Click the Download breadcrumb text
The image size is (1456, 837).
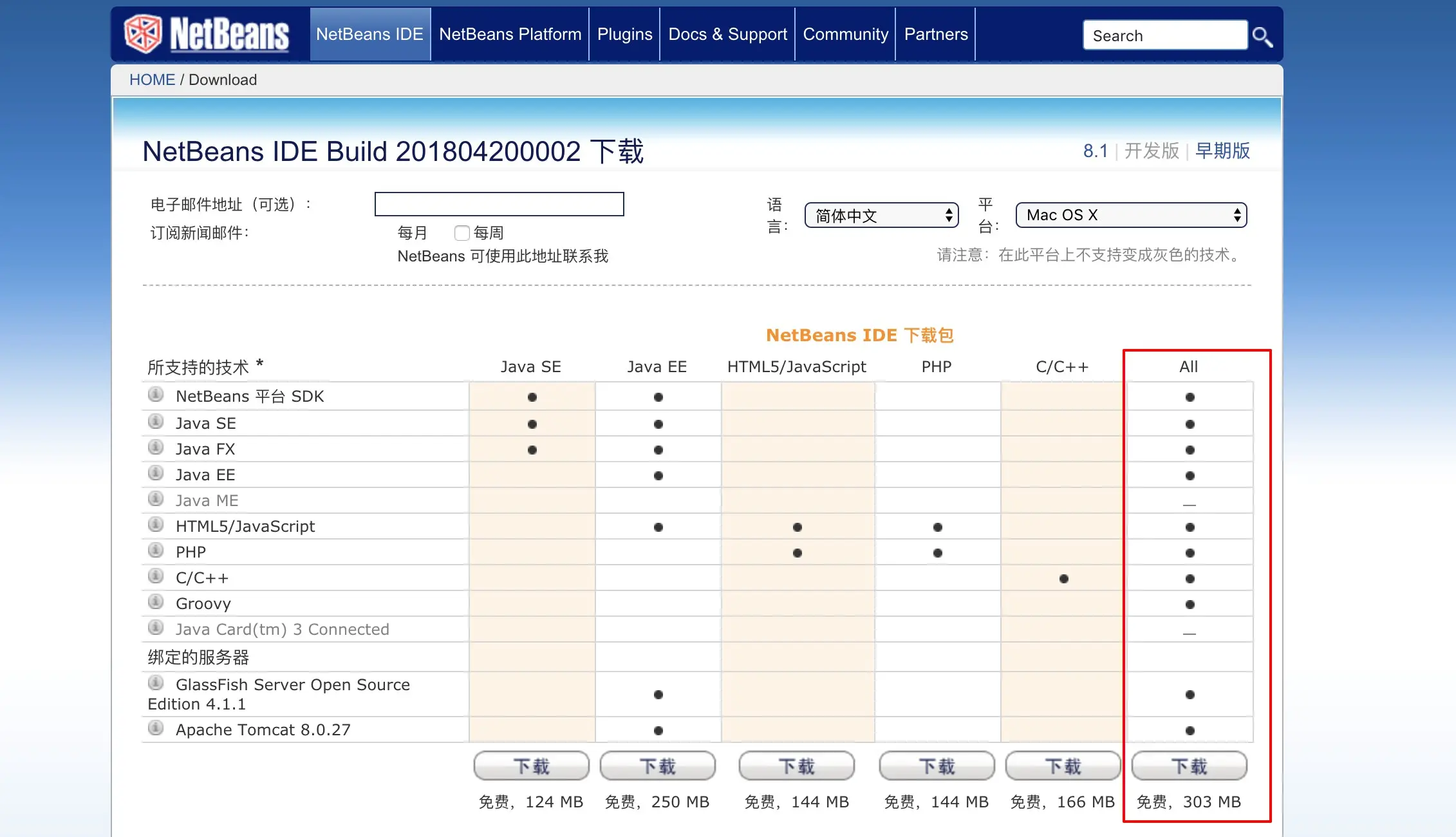coord(223,80)
